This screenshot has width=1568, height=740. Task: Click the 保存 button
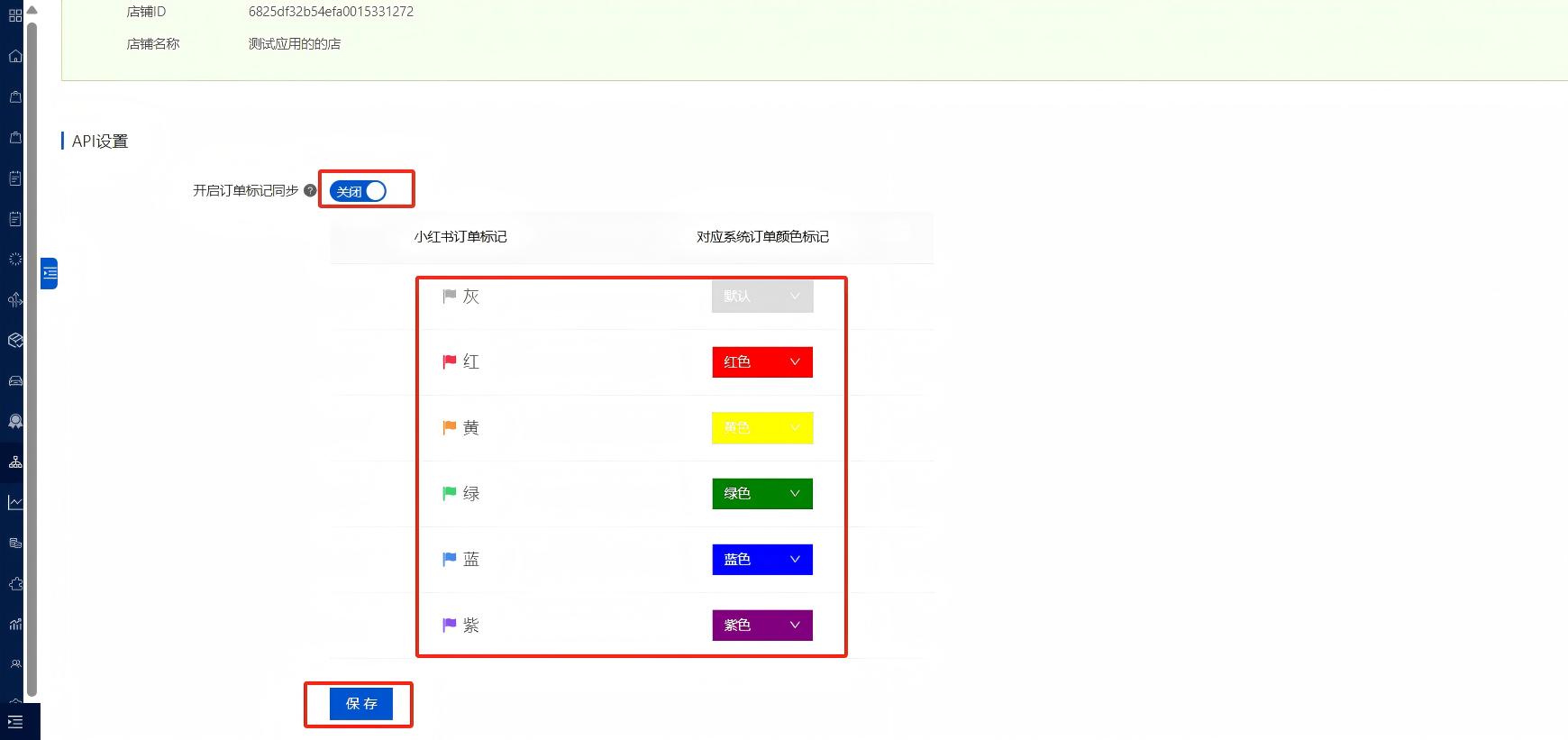coord(361,704)
